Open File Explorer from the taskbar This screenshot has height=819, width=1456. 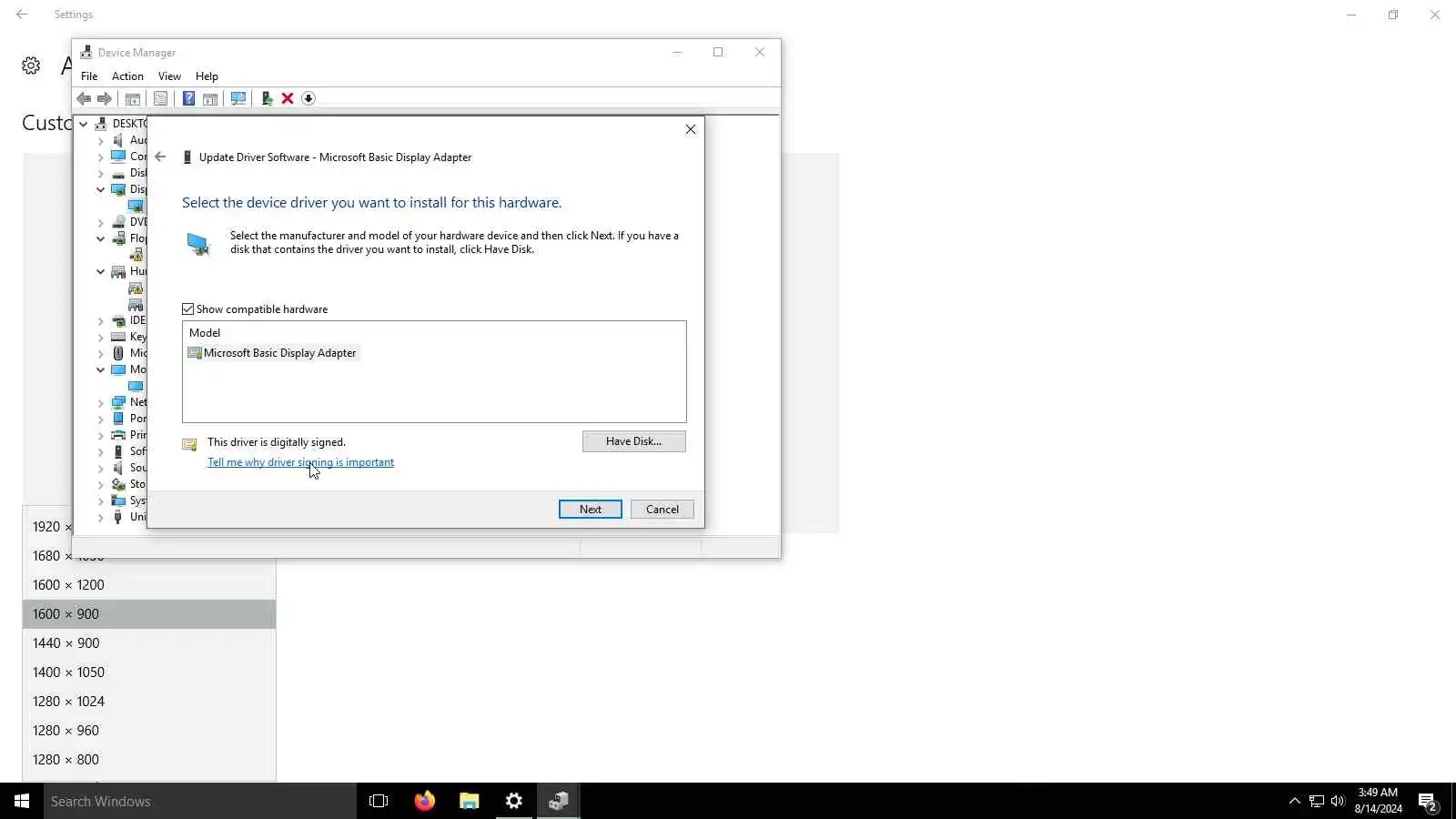[x=470, y=801]
